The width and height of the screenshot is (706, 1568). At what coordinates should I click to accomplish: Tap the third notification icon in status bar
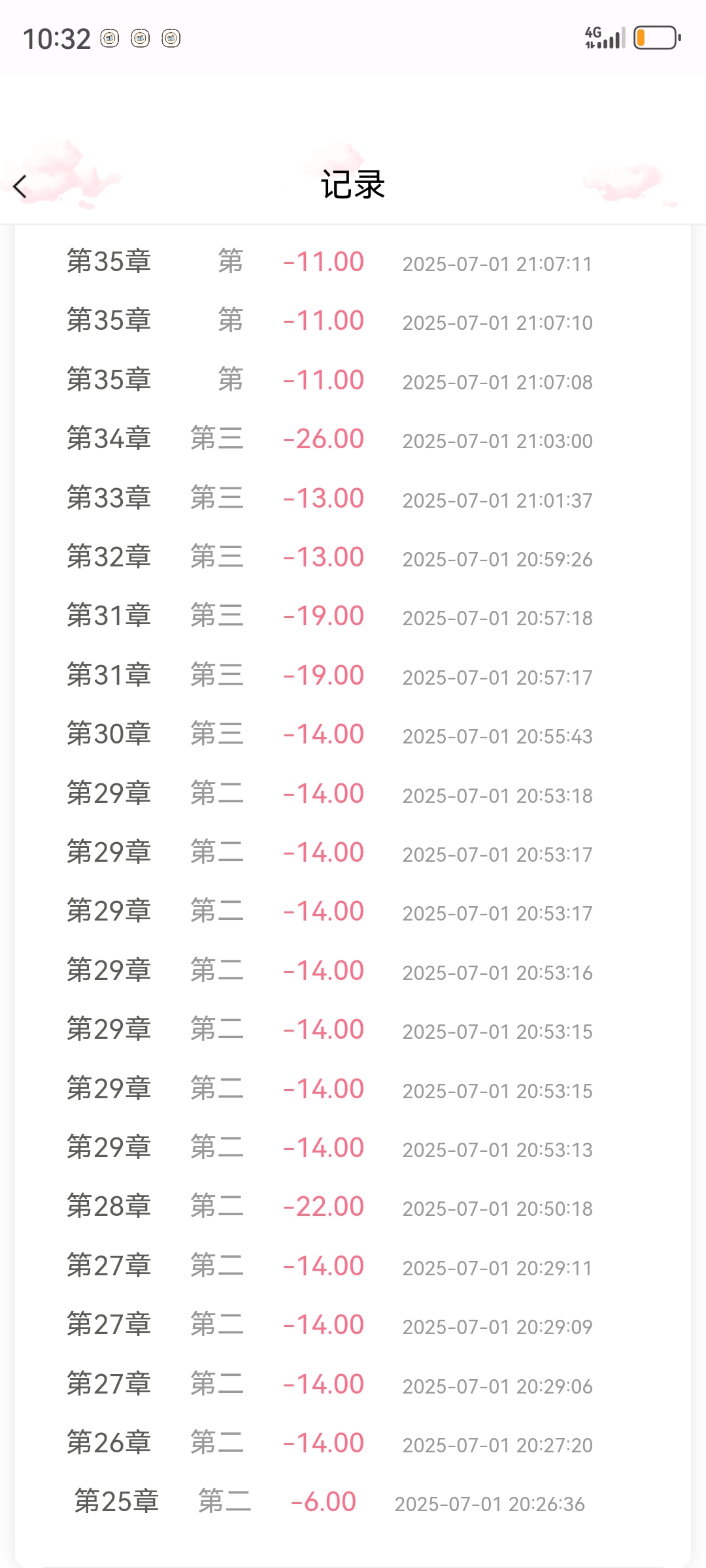[171, 39]
